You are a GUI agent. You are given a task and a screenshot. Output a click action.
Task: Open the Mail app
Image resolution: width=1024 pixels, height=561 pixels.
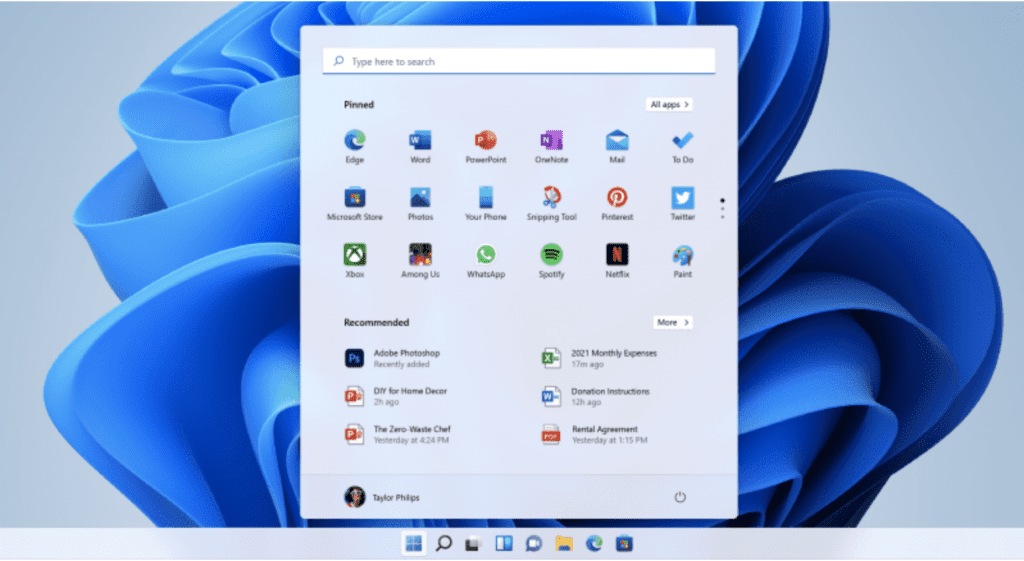point(617,146)
